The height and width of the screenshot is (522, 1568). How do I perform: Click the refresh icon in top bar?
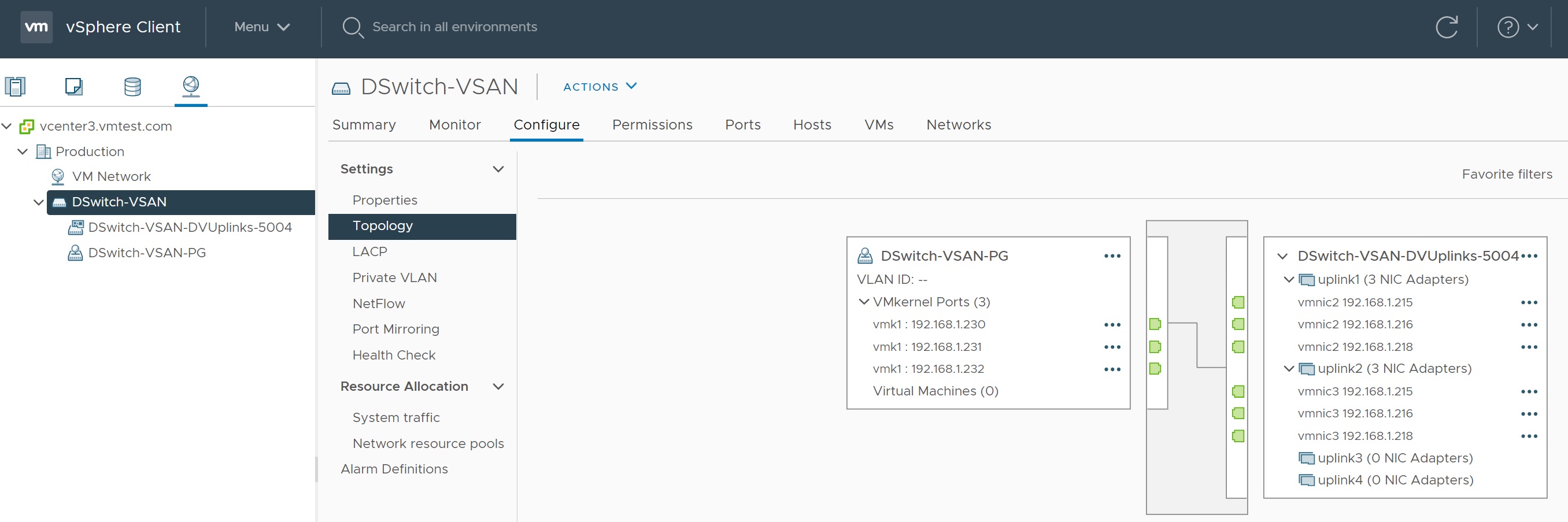[1446, 27]
